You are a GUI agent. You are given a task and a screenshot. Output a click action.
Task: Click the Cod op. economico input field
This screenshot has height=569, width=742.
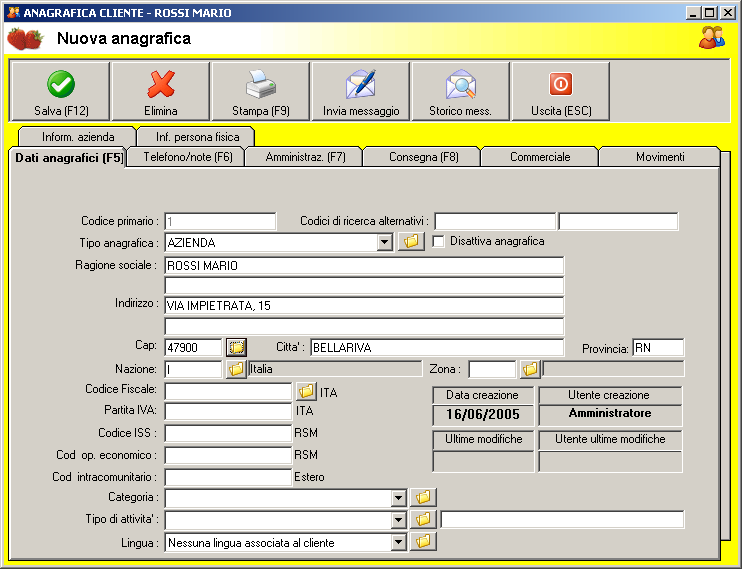tap(228, 455)
